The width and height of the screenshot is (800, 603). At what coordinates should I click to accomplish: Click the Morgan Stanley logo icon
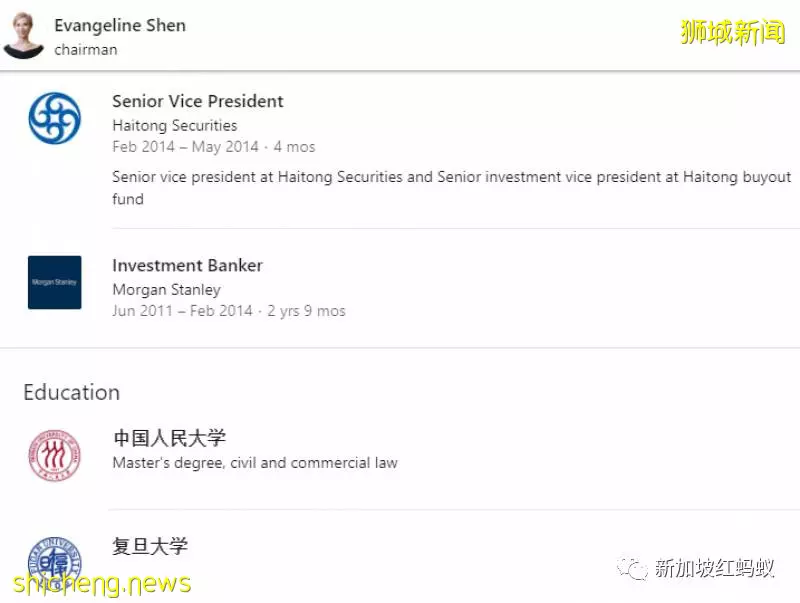[55, 282]
